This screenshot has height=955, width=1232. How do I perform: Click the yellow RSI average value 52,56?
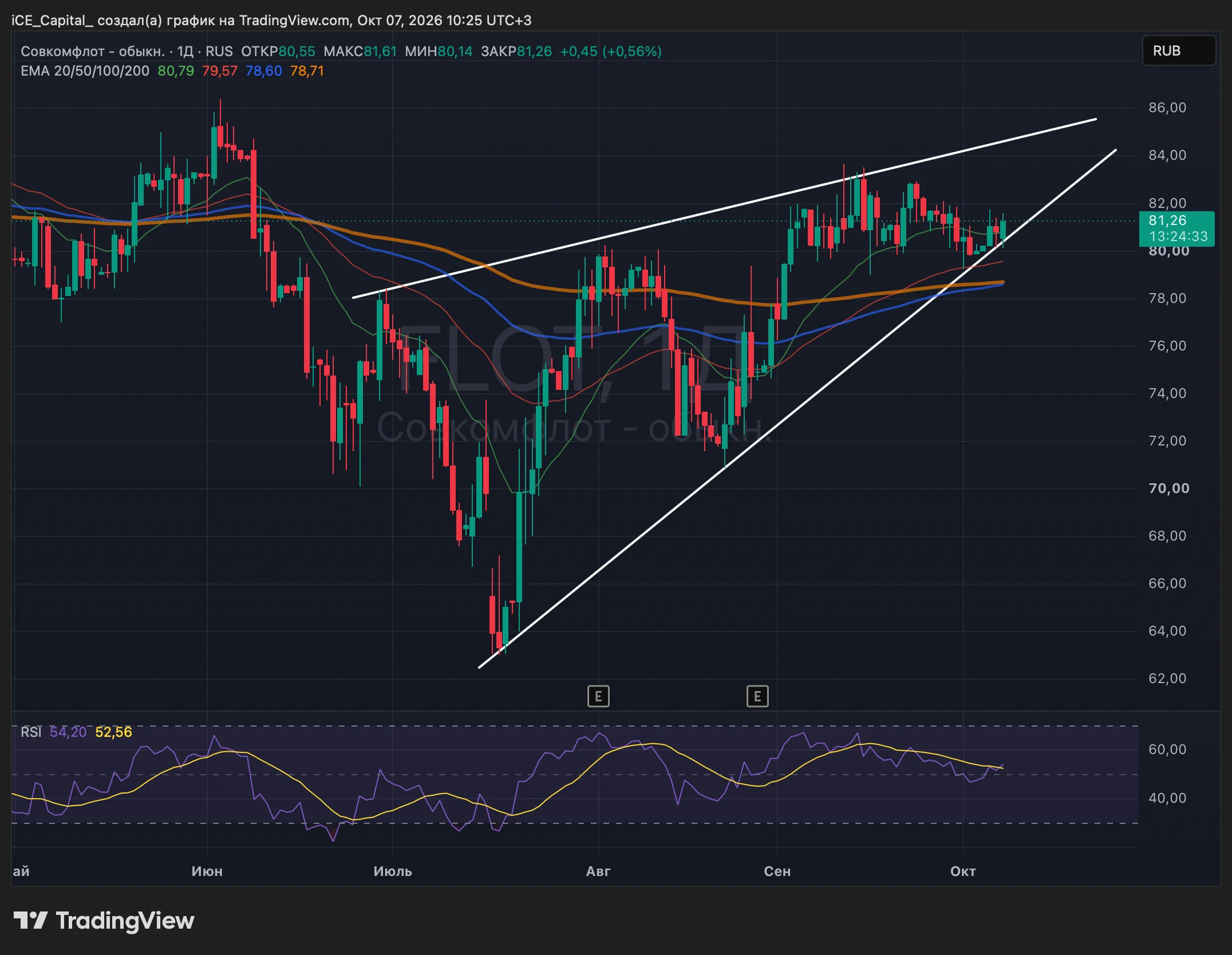pos(113,732)
